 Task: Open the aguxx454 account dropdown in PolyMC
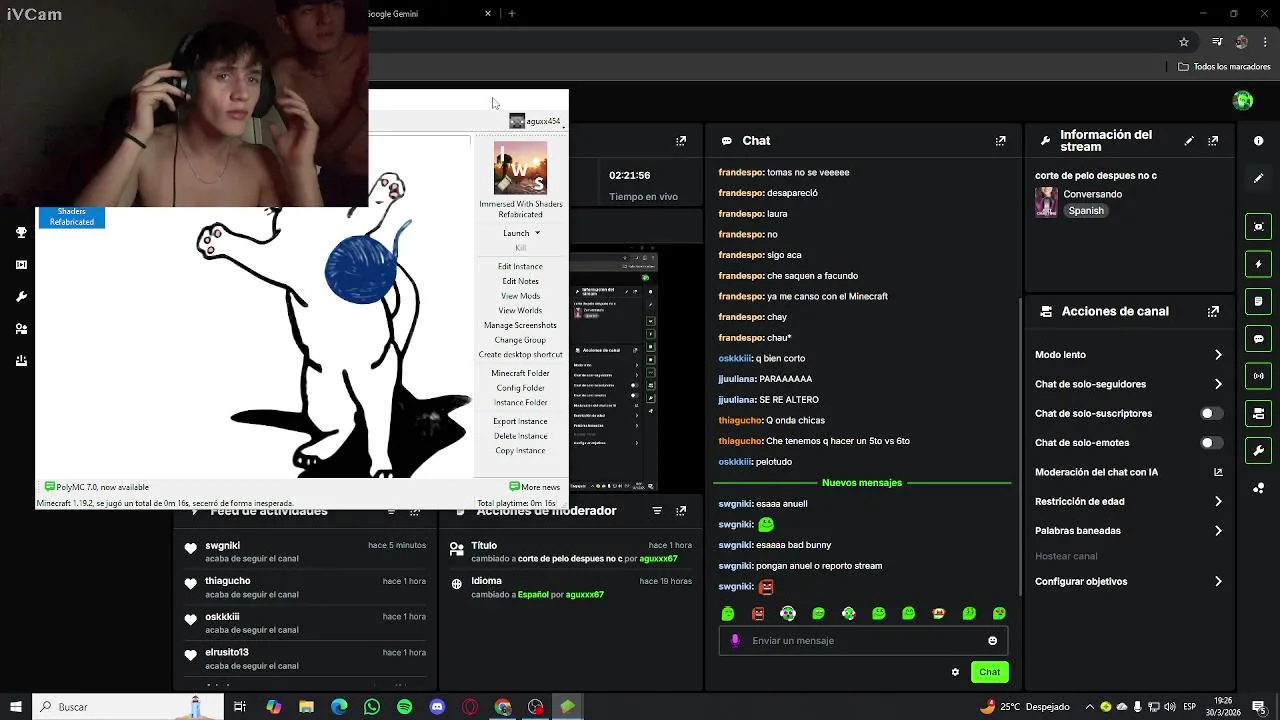point(536,121)
